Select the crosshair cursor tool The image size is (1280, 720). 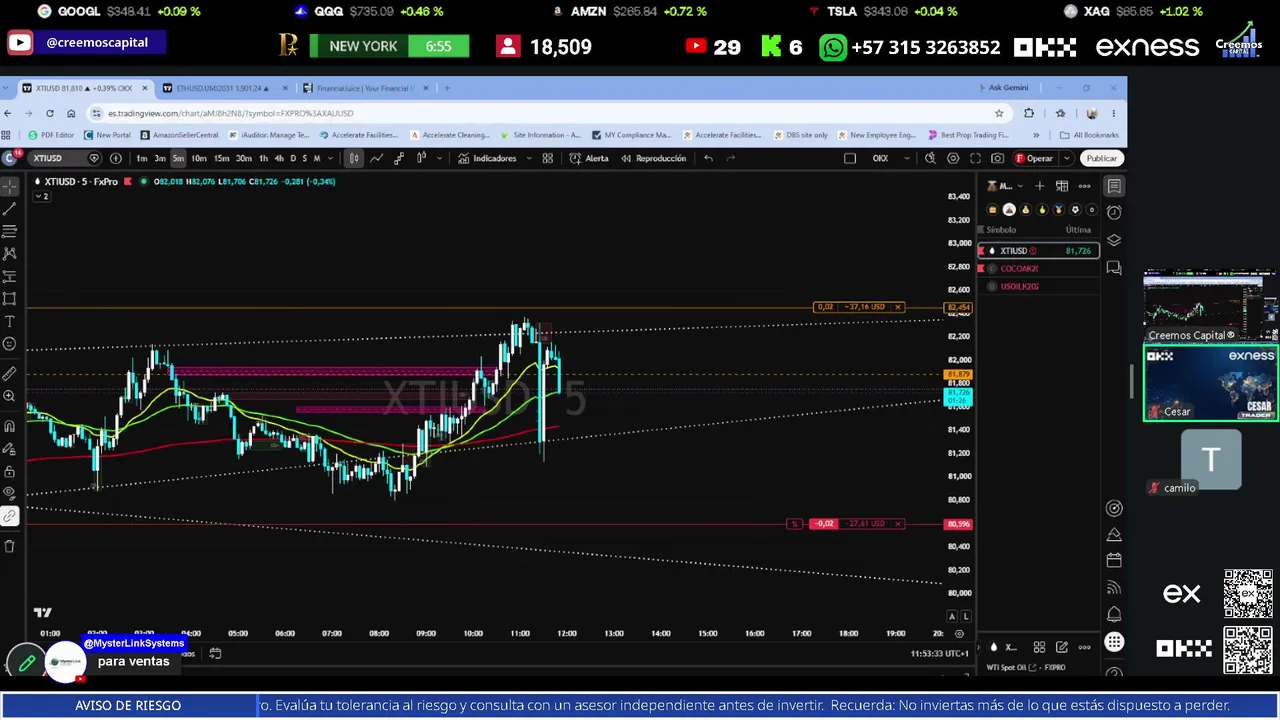[10, 186]
